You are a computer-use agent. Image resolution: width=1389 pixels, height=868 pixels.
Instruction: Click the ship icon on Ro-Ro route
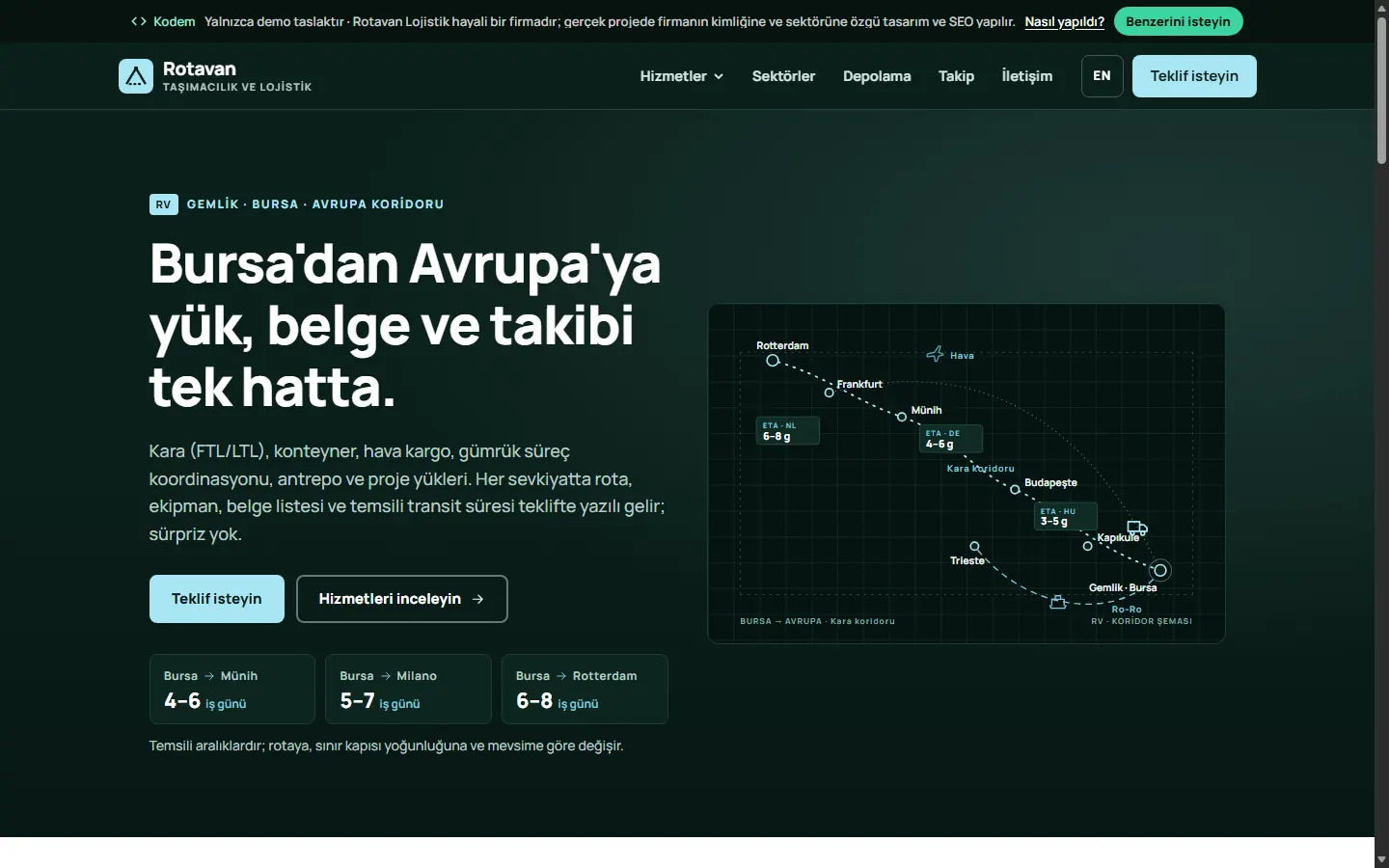pos(1058,602)
